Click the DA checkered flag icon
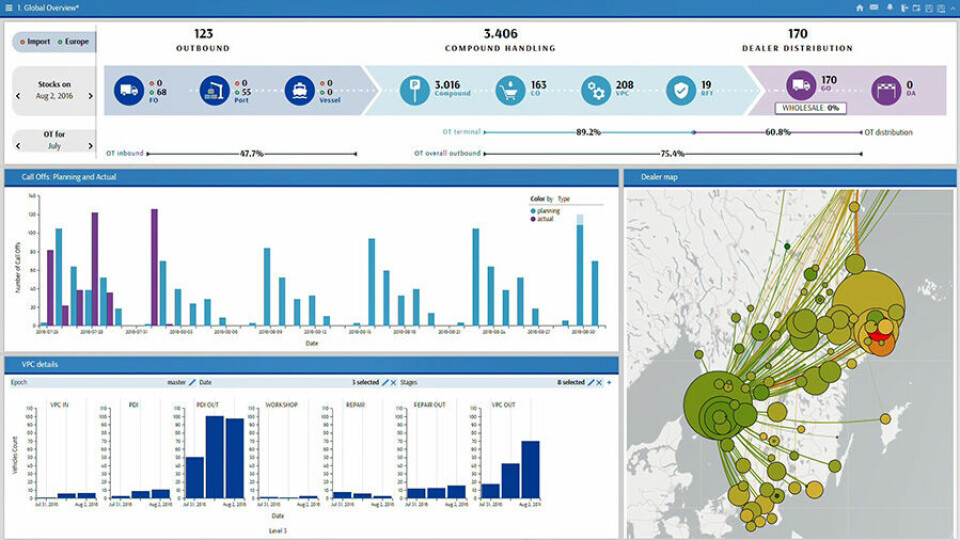The image size is (960, 540). point(885,92)
